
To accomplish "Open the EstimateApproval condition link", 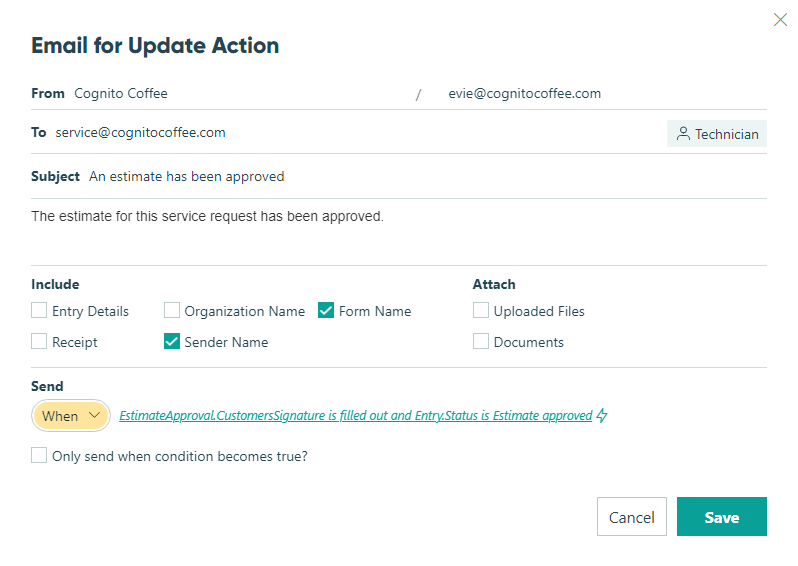I will [356, 415].
